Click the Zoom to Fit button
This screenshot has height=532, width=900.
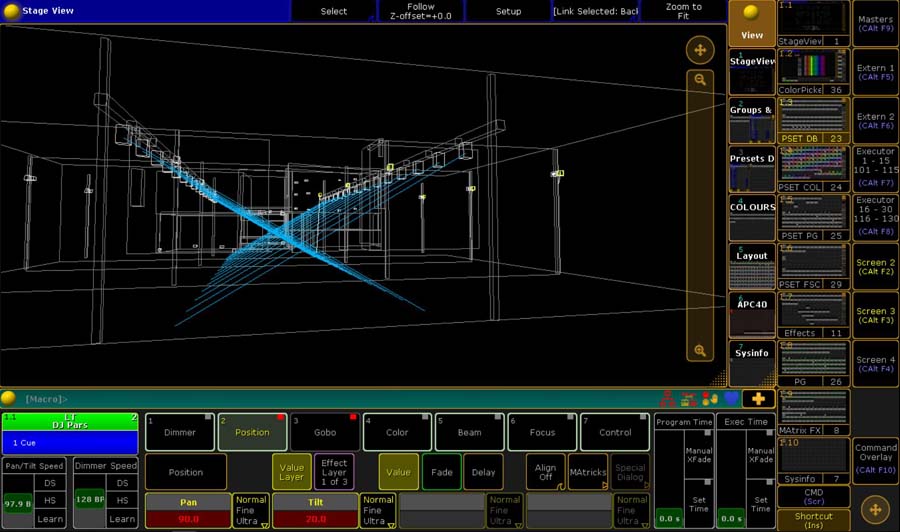pos(684,11)
